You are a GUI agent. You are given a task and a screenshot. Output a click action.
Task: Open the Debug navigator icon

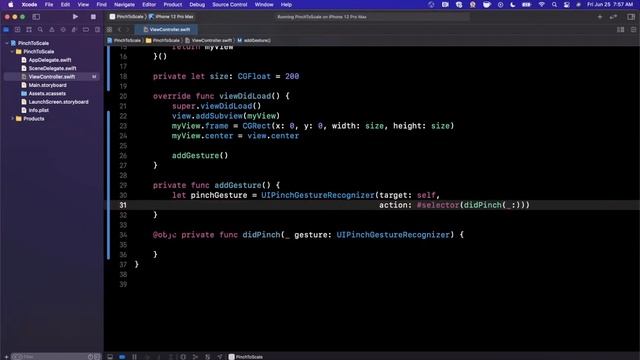click(x=74, y=29)
